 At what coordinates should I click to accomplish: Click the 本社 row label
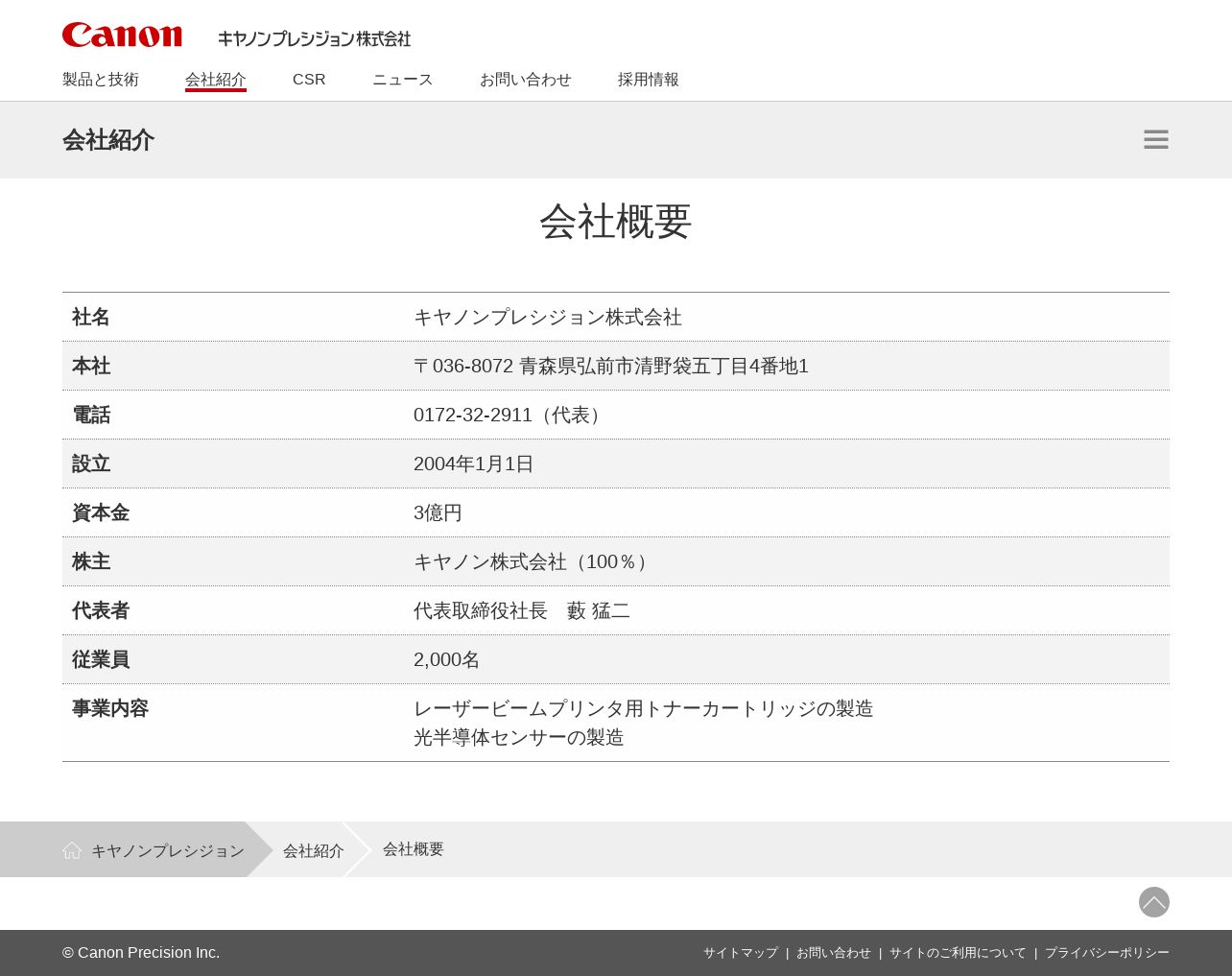[x=91, y=366]
